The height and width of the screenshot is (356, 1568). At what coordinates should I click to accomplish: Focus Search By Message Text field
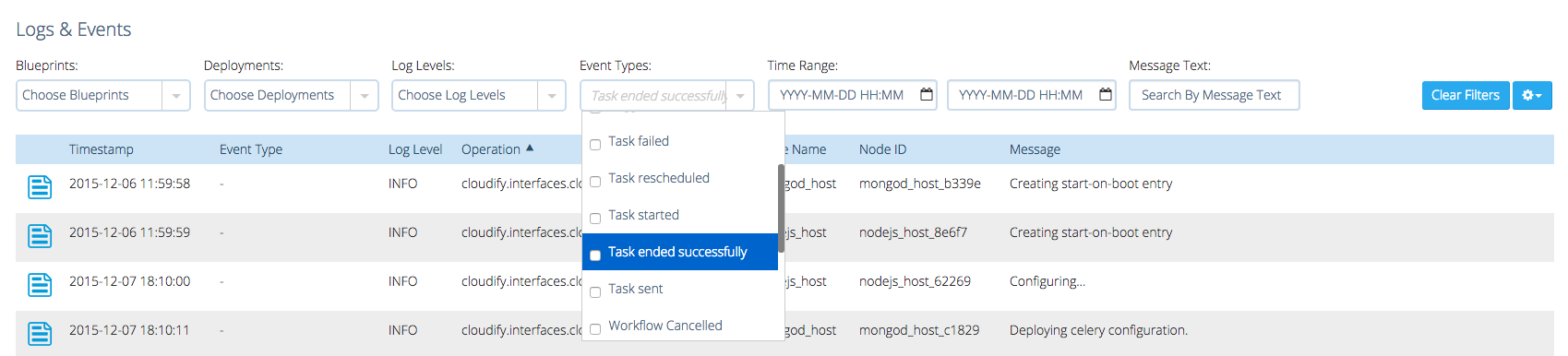tap(1214, 95)
